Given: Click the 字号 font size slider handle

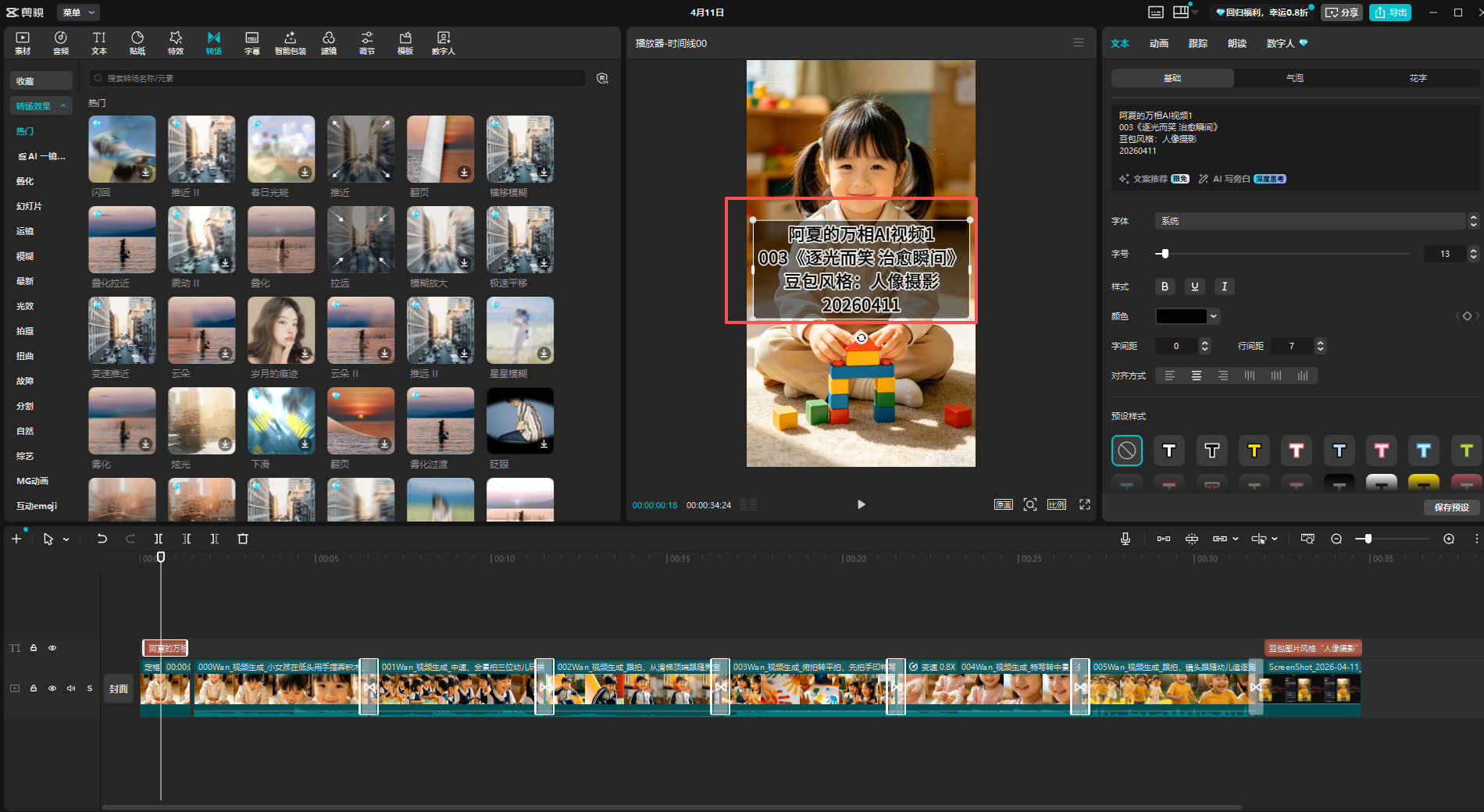Looking at the screenshot, I should 1165,254.
